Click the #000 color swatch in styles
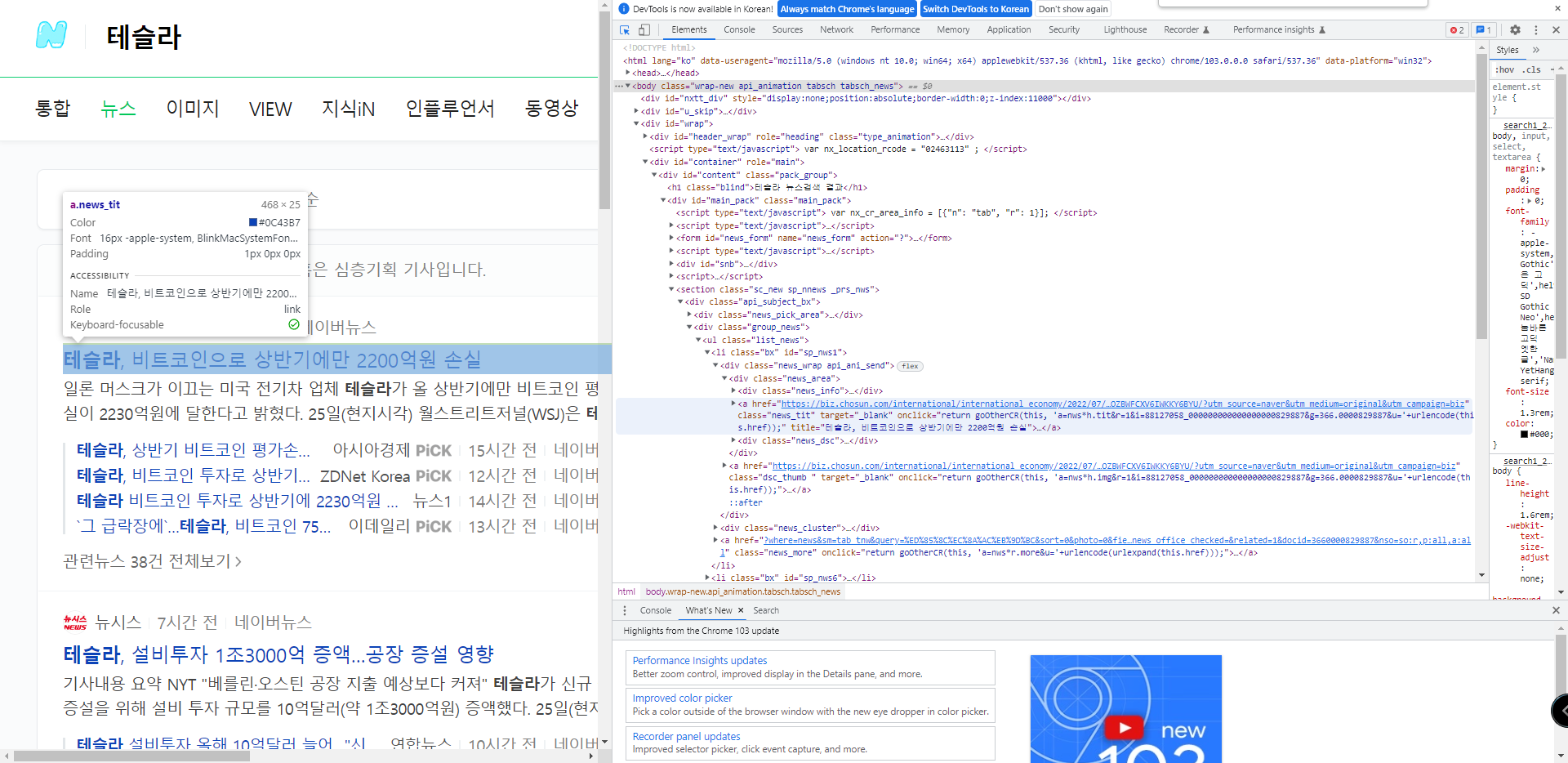The width and height of the screenshot is (1568, 763). [1524, 434]
